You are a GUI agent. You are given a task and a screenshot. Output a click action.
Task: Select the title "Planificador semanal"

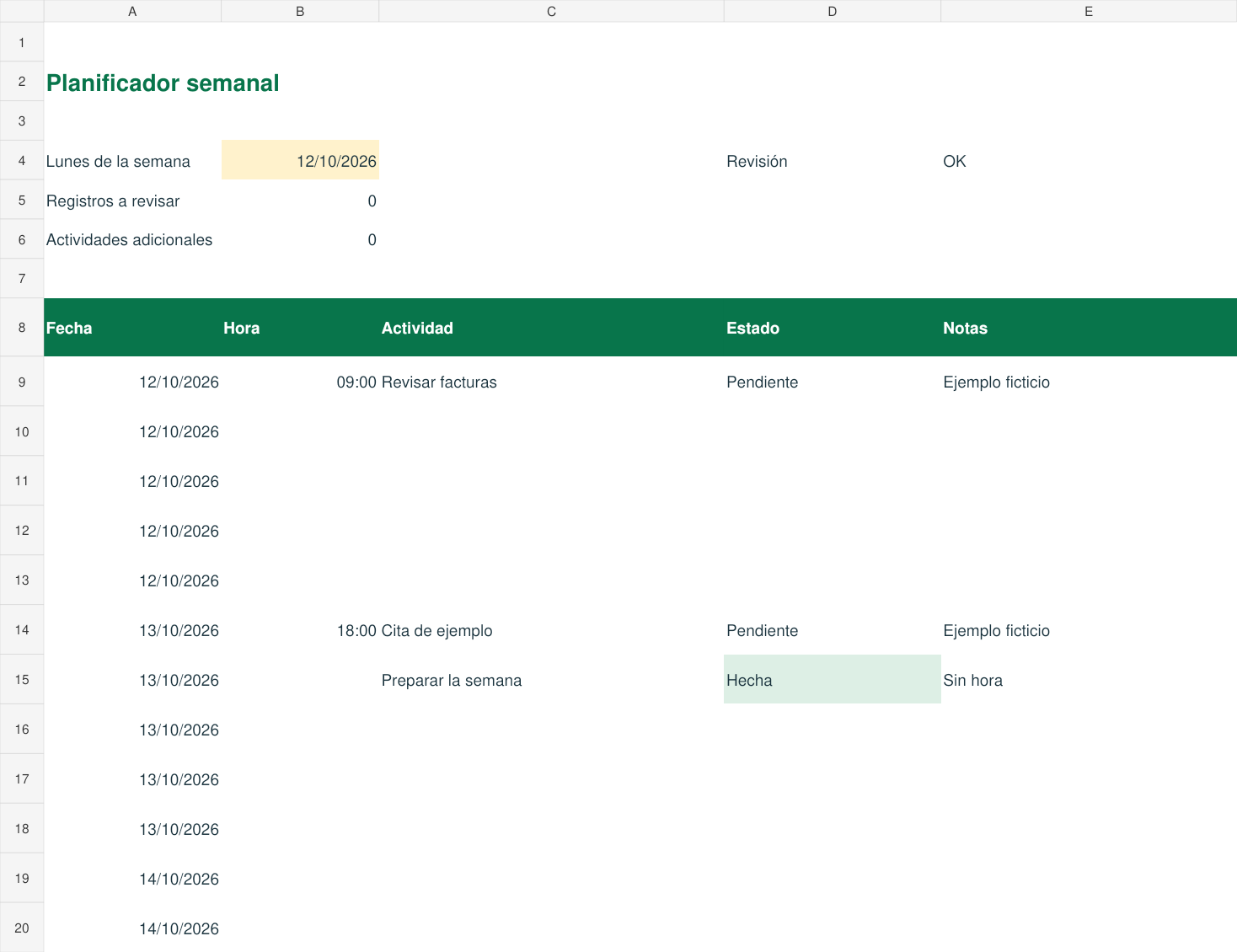[163, 83]
